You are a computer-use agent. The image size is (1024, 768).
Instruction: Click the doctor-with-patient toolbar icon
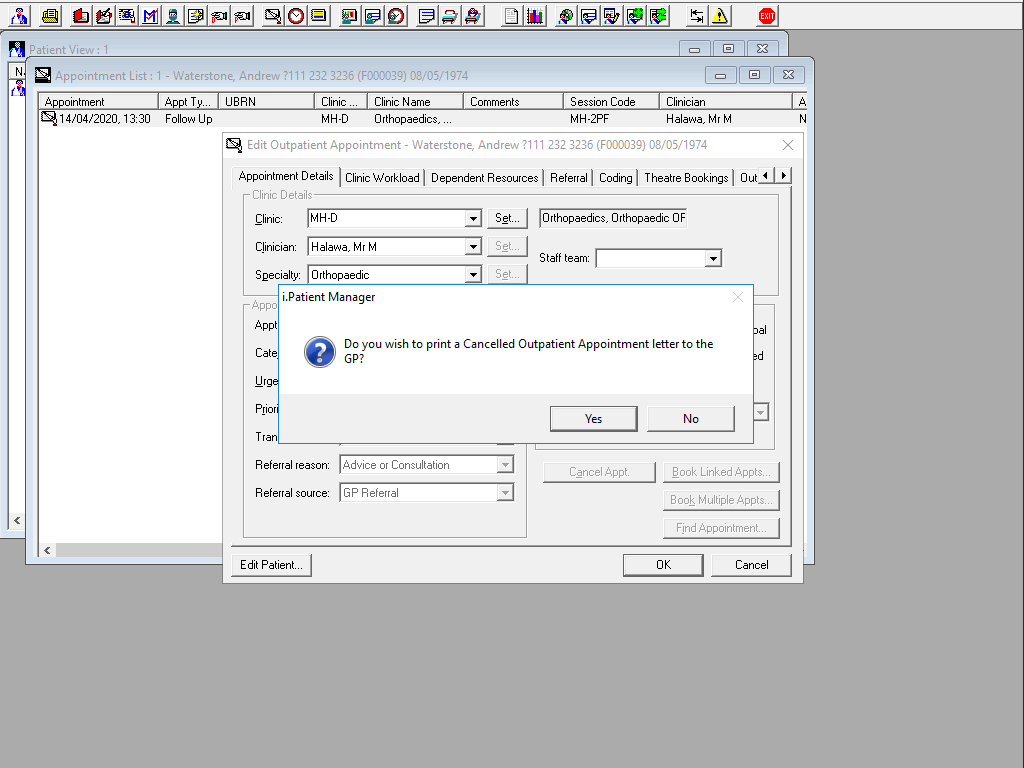20,16
